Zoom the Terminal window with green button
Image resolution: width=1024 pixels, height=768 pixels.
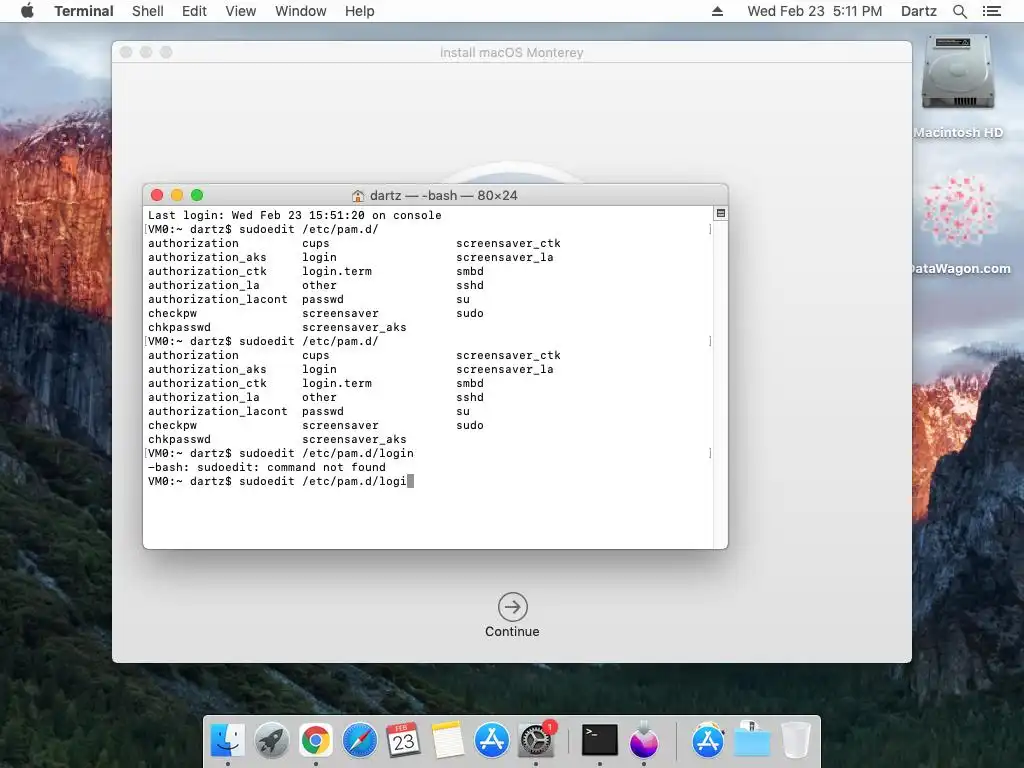coord(197,195)
